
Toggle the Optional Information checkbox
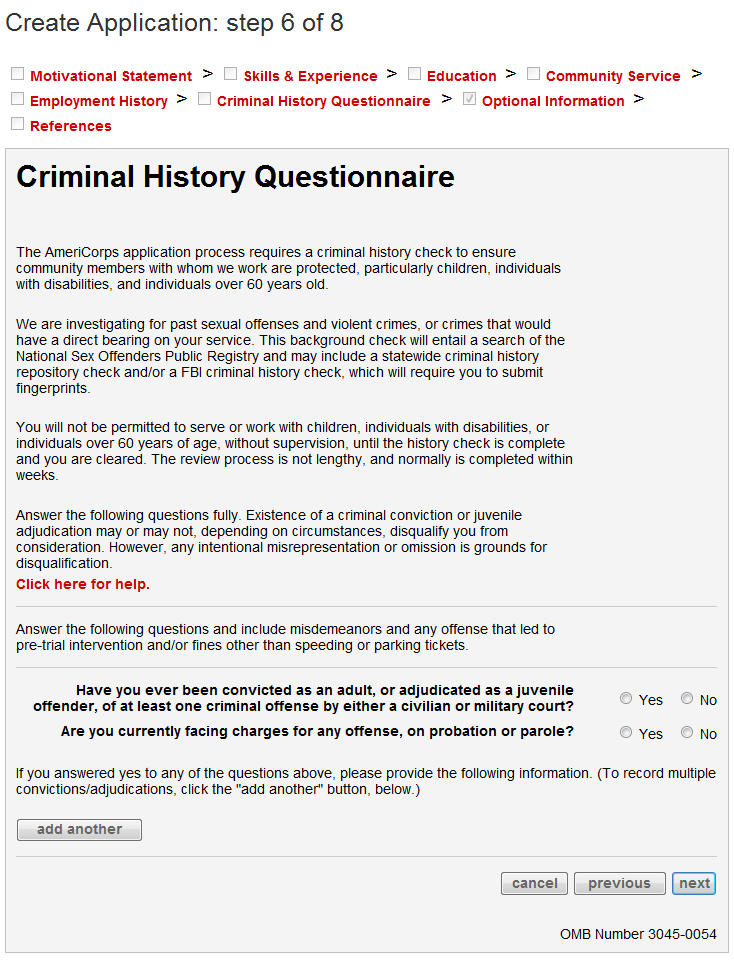coord(469,100)
